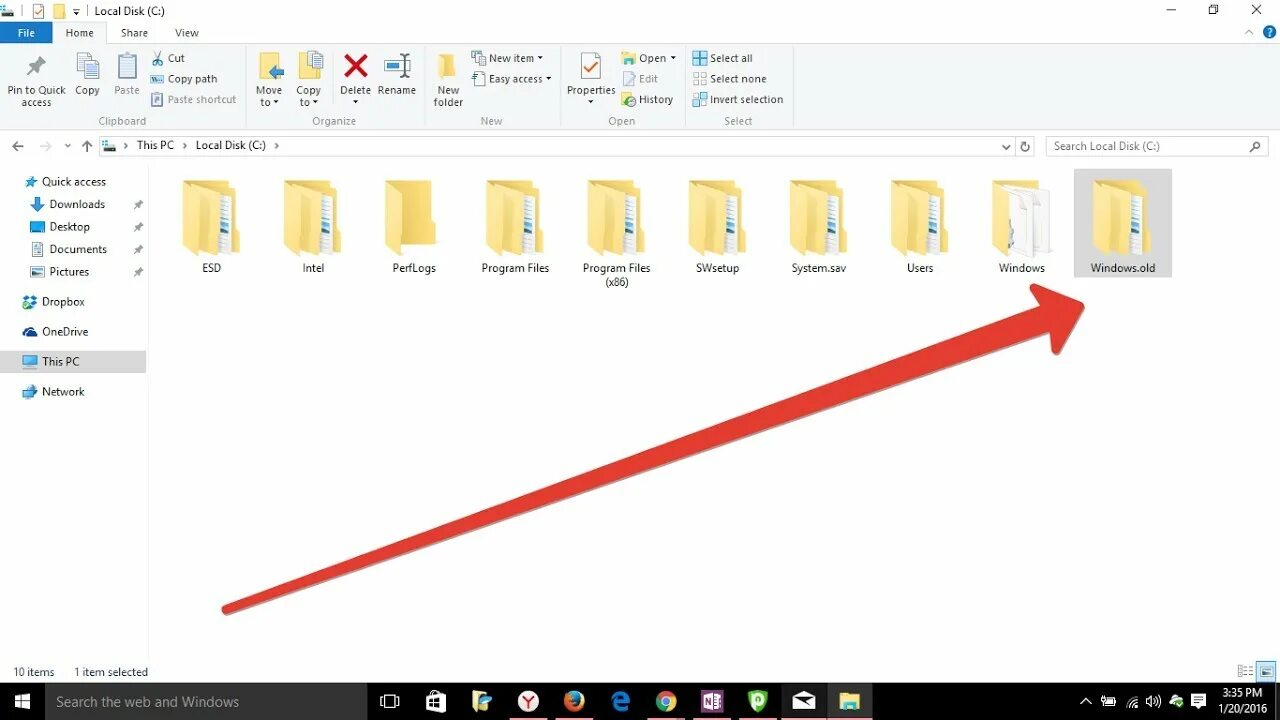1280x720 pixels.
Task: Select the System.sav folder
Action: pyautogui.click(x=818, y=225)
